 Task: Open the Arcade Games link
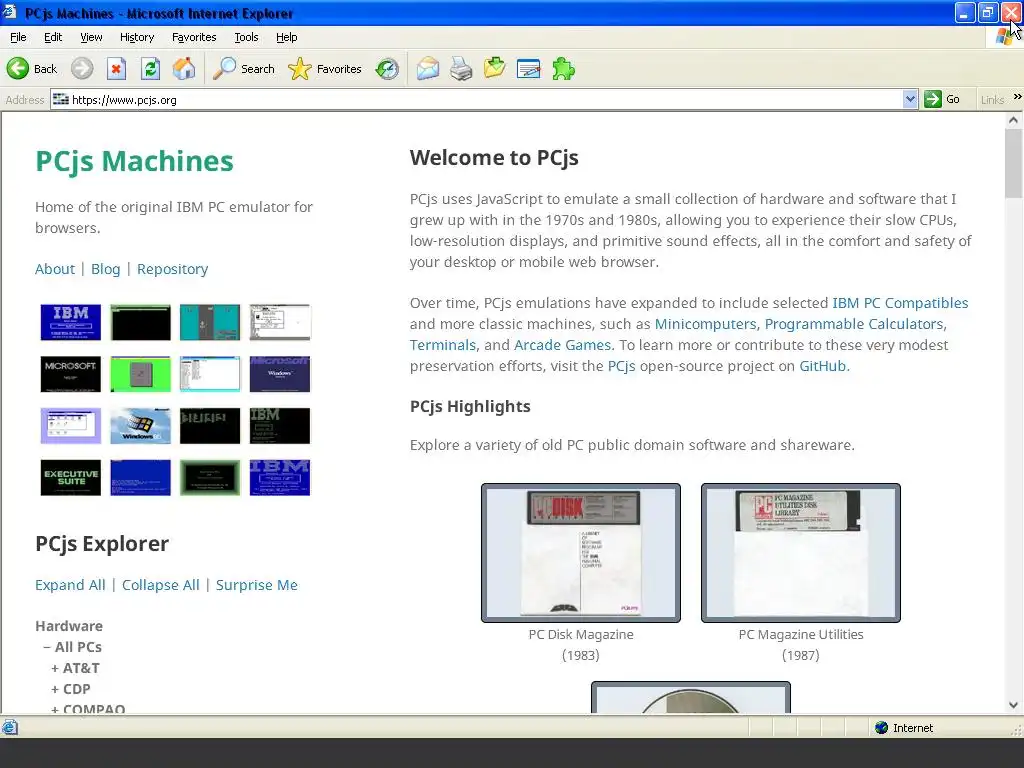562,345
